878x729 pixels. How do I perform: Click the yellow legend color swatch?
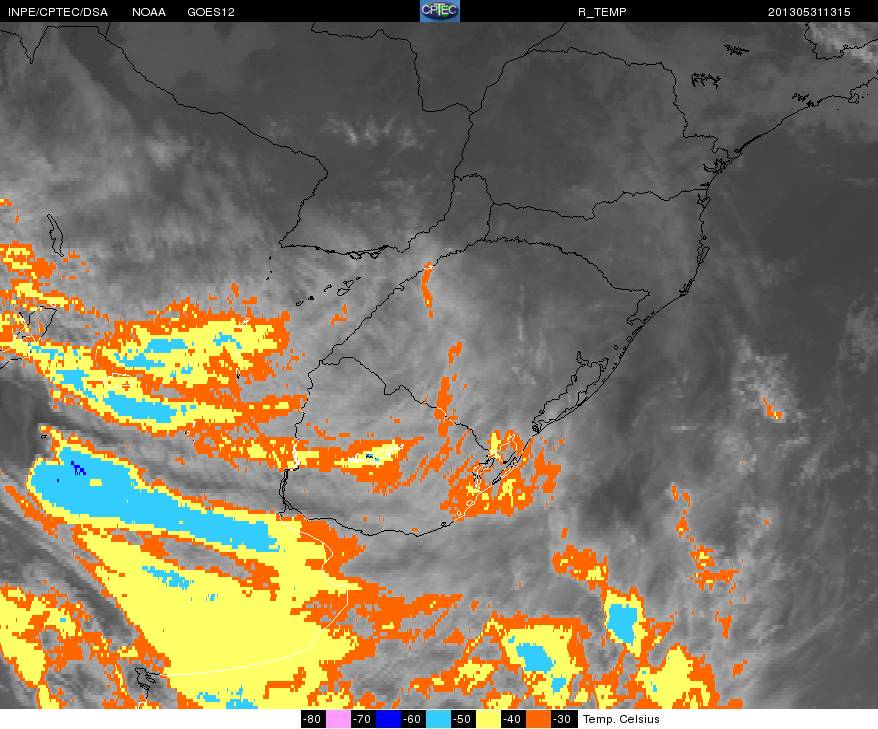click(x=489, y=719)
